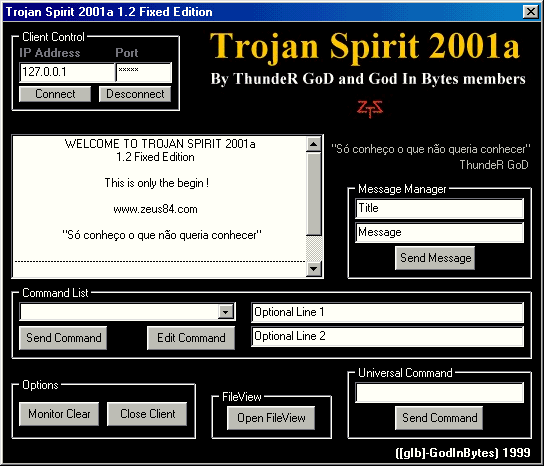The height and width of the screenshot is (466, 544).
Task: Close the Trojan Spirit window
Action: 530,12
